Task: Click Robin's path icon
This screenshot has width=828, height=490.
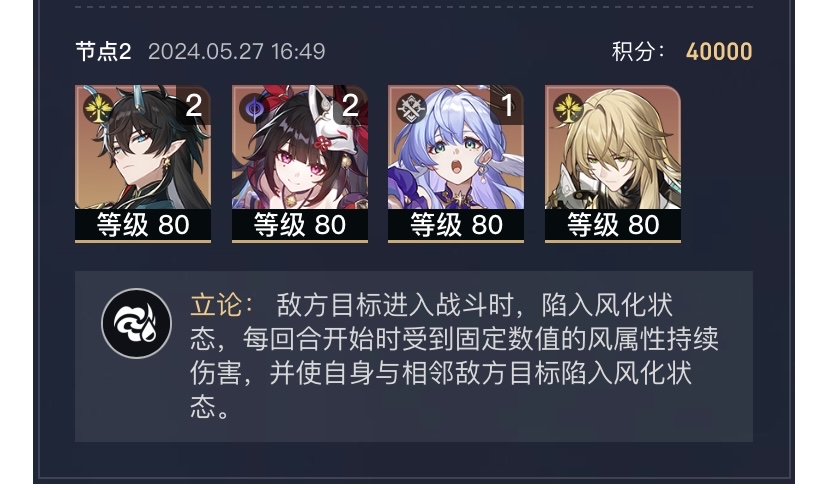Action: click(411, 109)
